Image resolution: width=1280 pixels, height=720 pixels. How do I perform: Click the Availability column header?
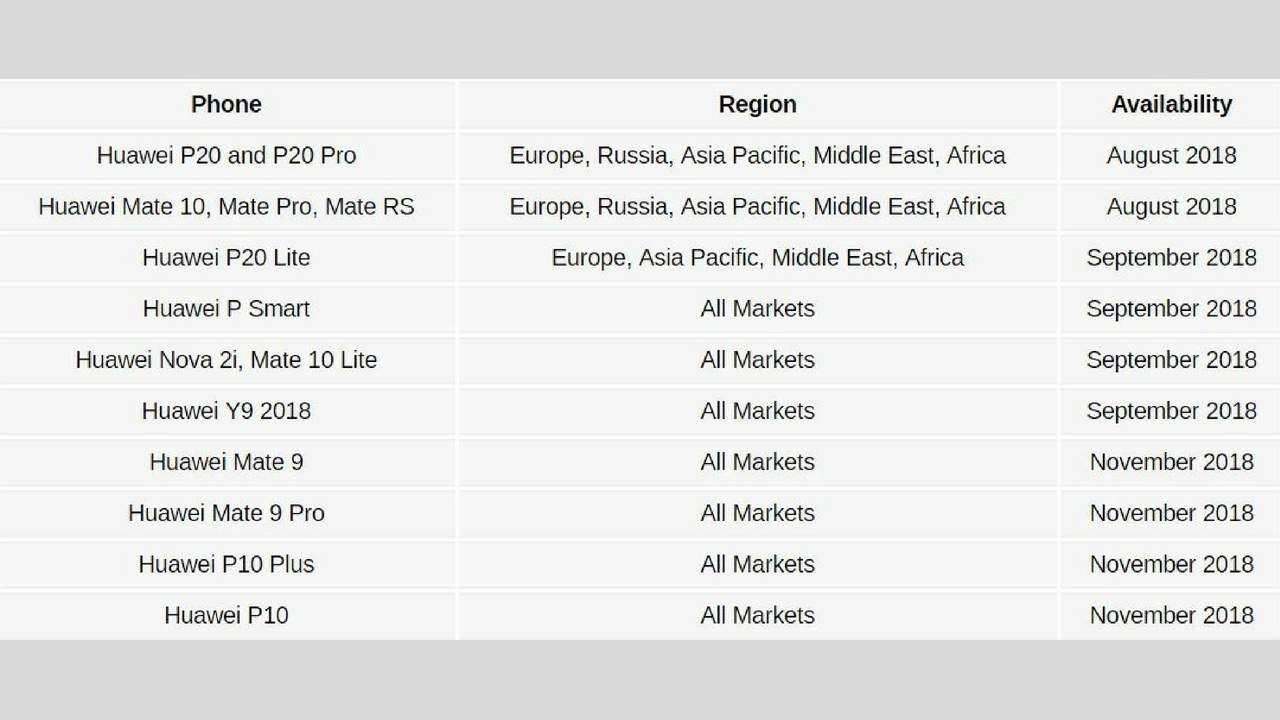pyautogui.click(x=1171, y=104)
